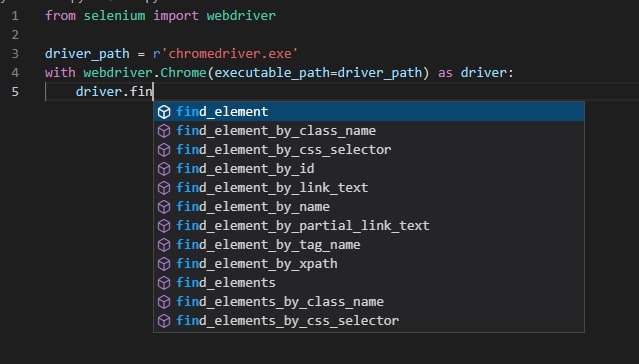The width and height of the screenshot is (639, 364).
Task: Pick the find_elements suggestion
Action: click(369, 282)
